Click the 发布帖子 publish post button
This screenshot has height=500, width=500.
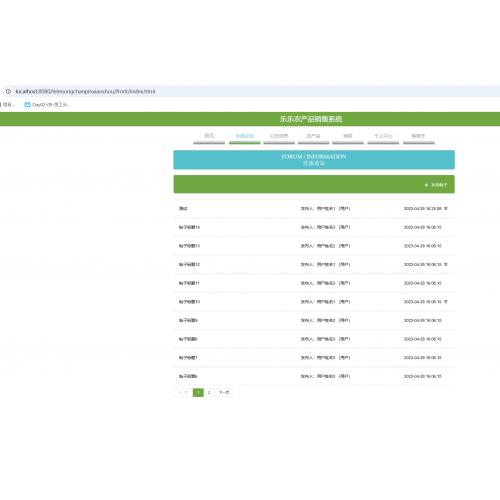tap(436, 185)
